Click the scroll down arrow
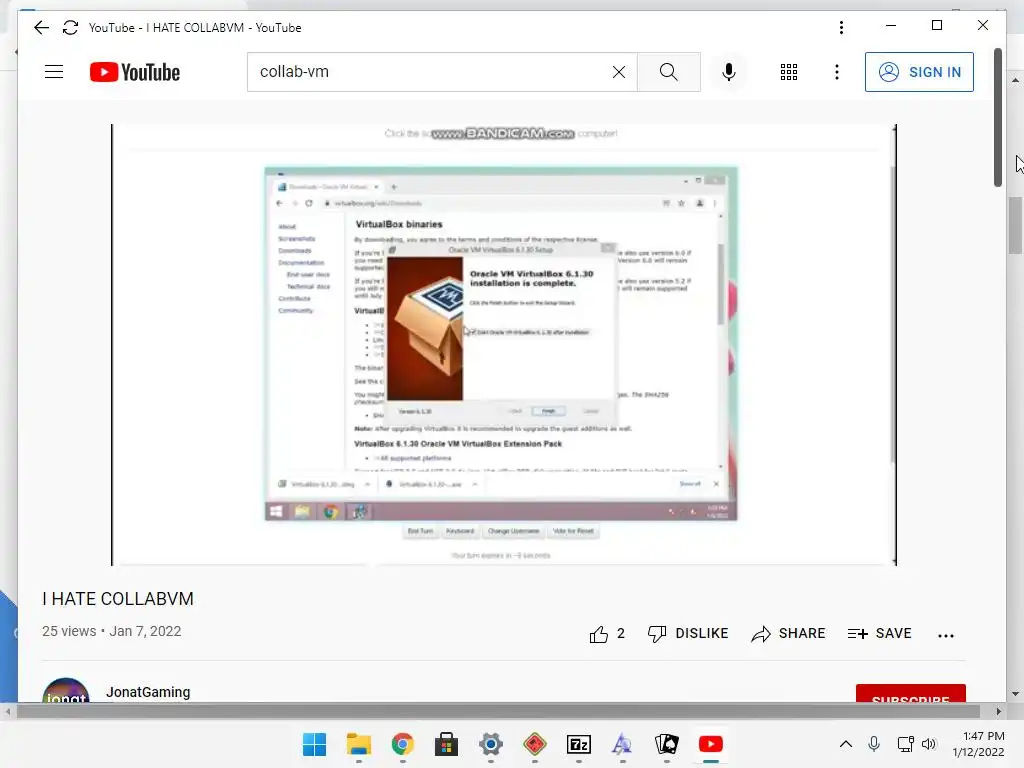This screenshot has width=1024, height=768. pyautogui.click(x=1014, y=694)
